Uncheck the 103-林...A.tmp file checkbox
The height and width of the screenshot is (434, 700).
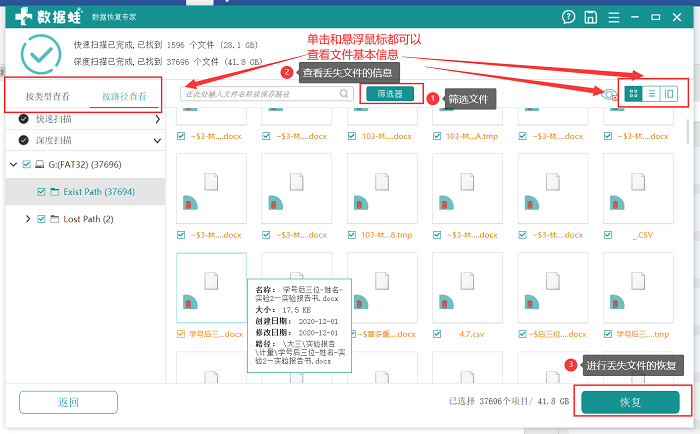tap(437, 136)
